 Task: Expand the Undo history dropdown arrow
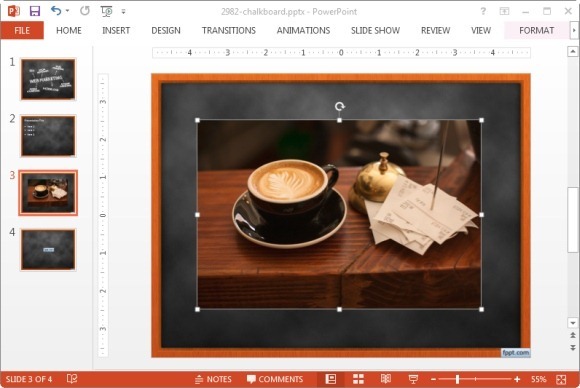pyautogui.click(x=67, y=11)
